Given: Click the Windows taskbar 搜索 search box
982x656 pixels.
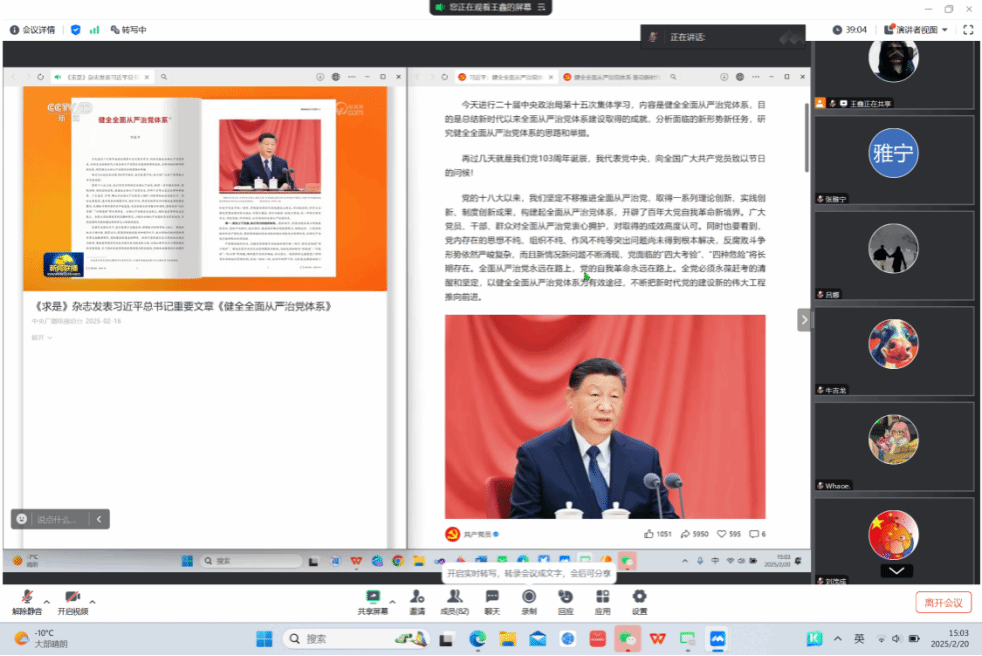Looking at the screenshot, I should 337,638.
